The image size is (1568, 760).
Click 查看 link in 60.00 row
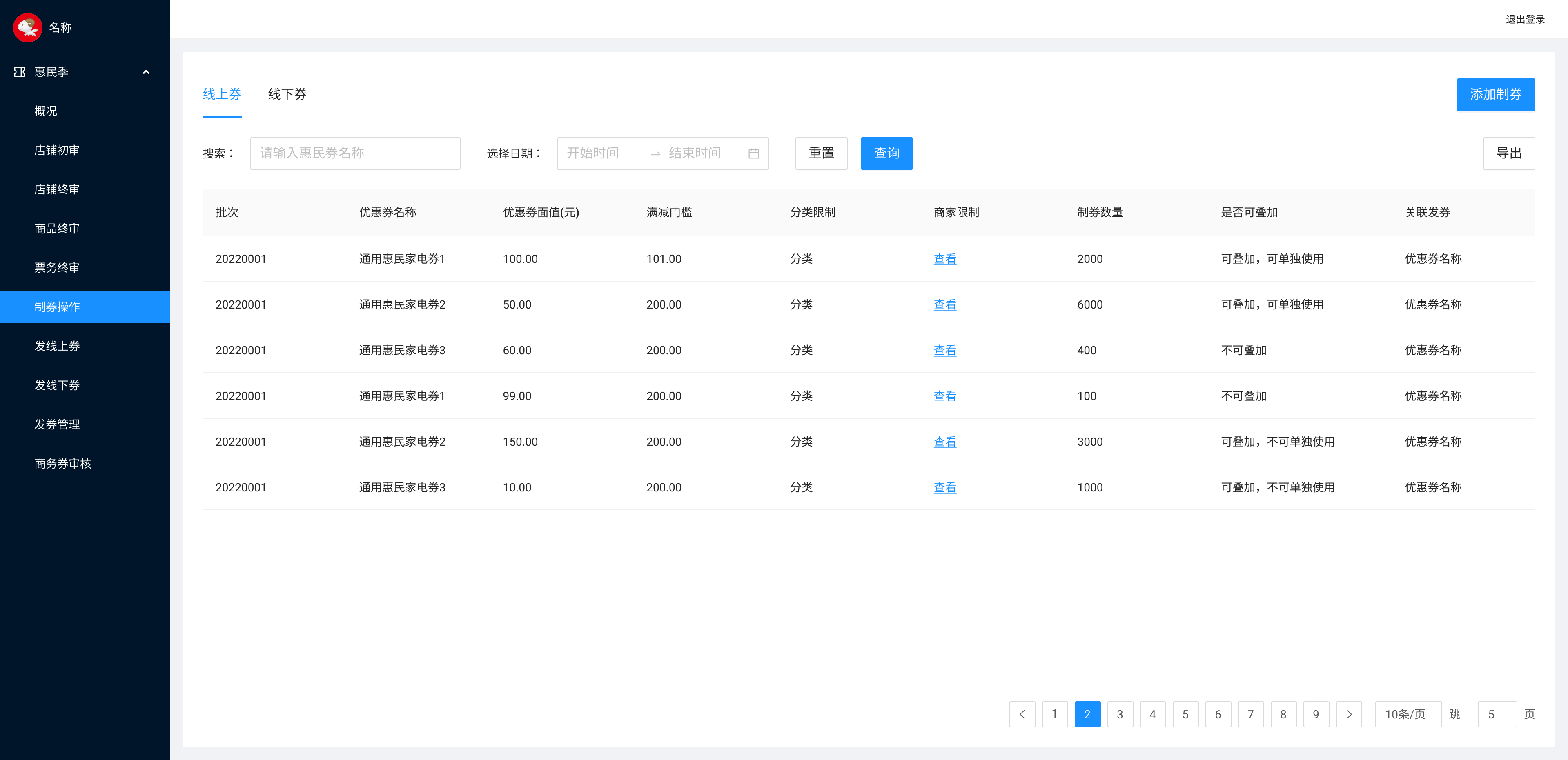(945, 351)
